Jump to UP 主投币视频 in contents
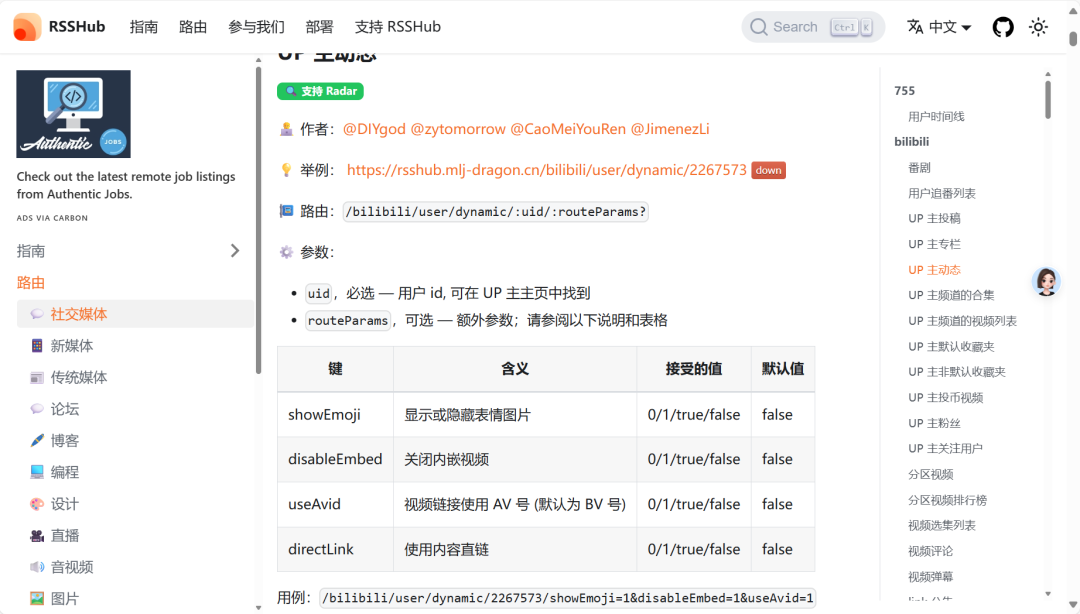Screen dimensions: 1080x614 click(945, 398)
